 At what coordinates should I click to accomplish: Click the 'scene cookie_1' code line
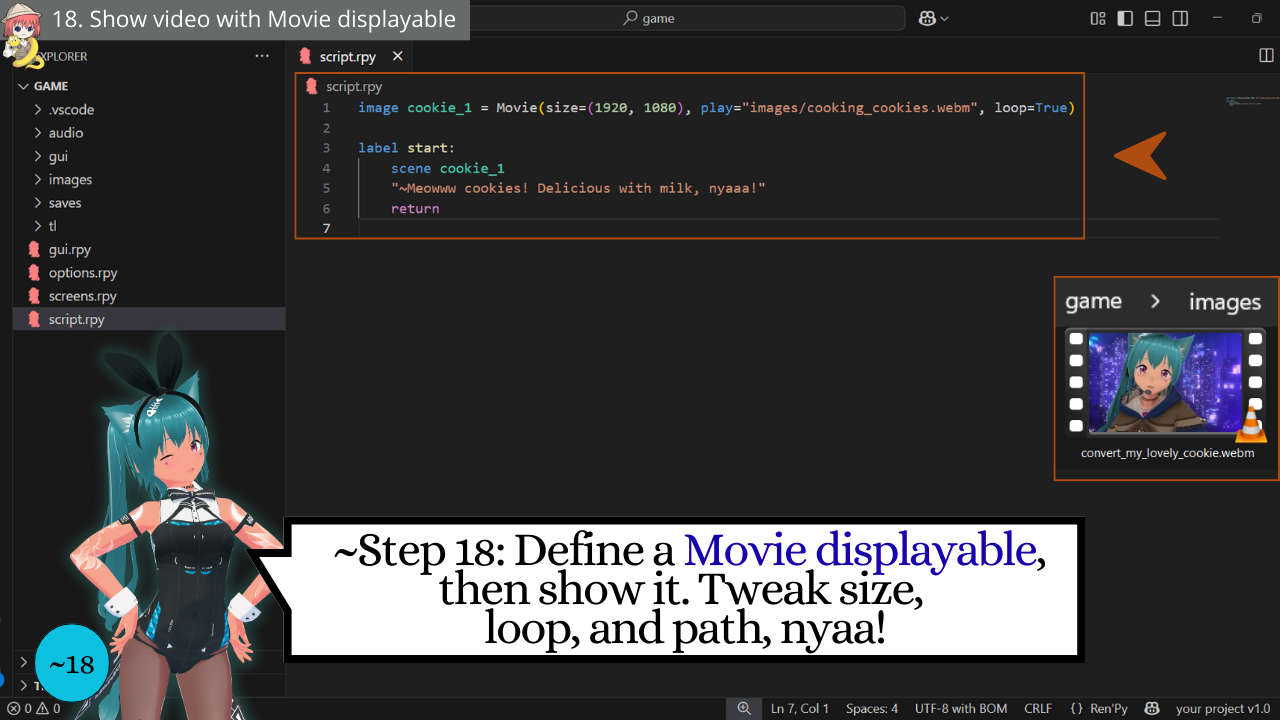[x=447, y=168]
